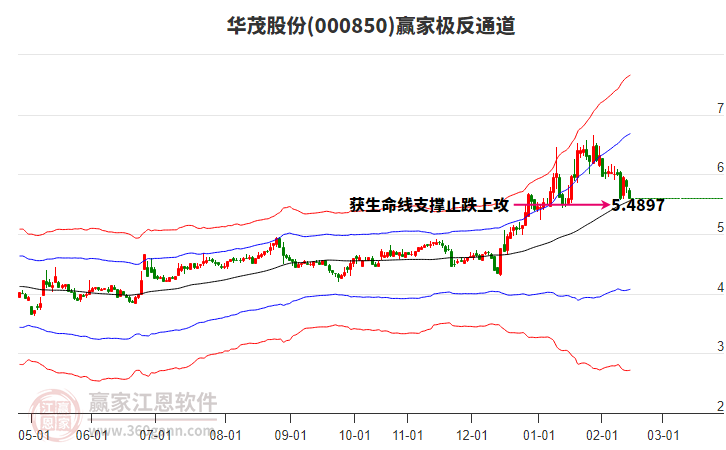This screenshot has height=450, width=726.
Task: Select the price axis label 2
Action: tap(720, 406)
